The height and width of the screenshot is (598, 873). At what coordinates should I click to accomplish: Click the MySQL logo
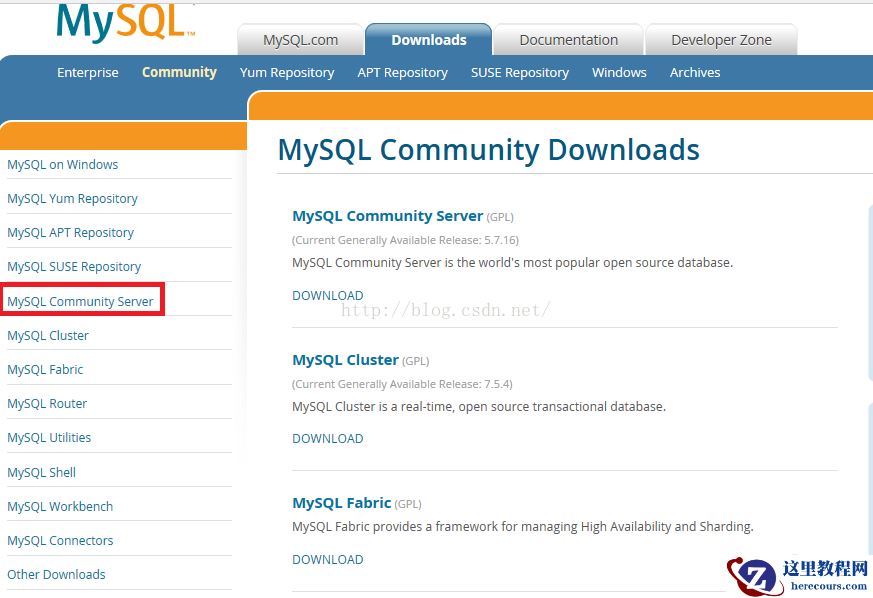coord(126,22)
